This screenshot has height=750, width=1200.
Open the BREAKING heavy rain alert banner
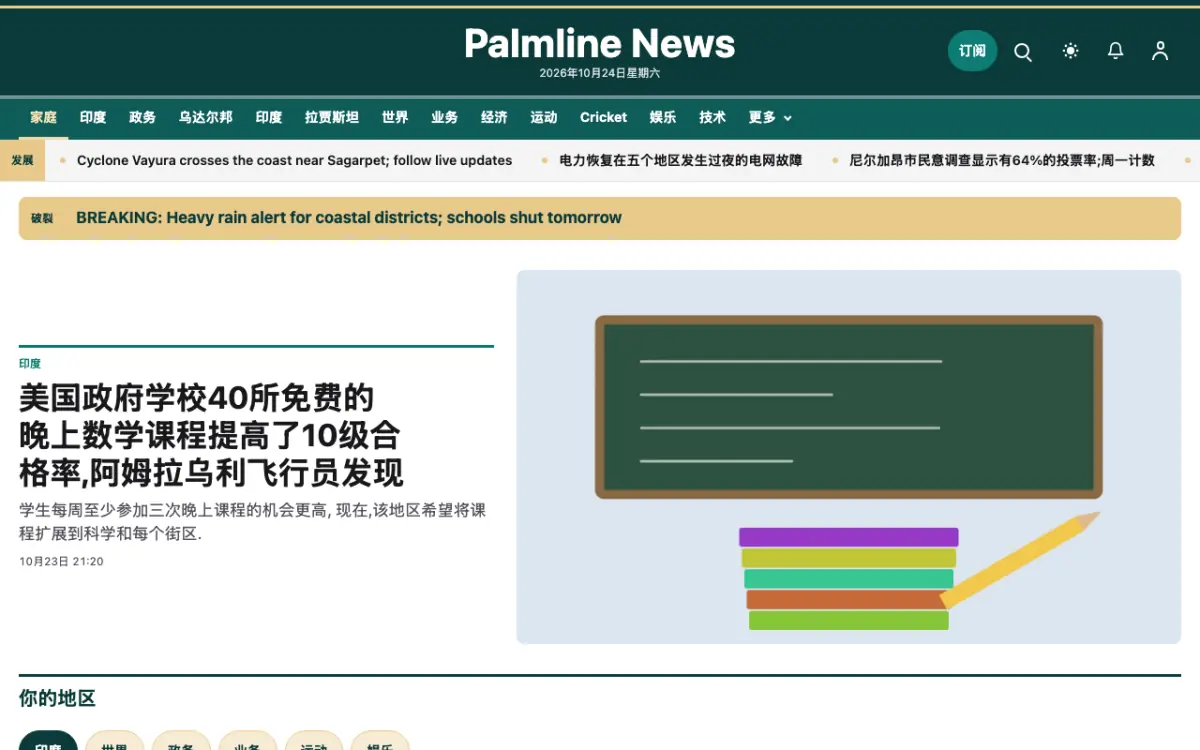(600, 218)
